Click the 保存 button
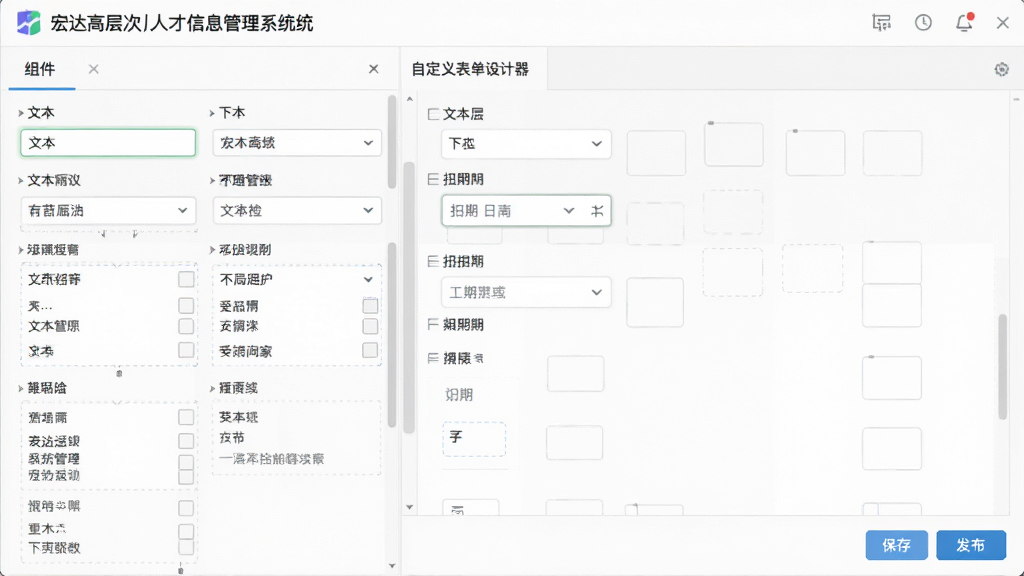 (x=896, y=545)
